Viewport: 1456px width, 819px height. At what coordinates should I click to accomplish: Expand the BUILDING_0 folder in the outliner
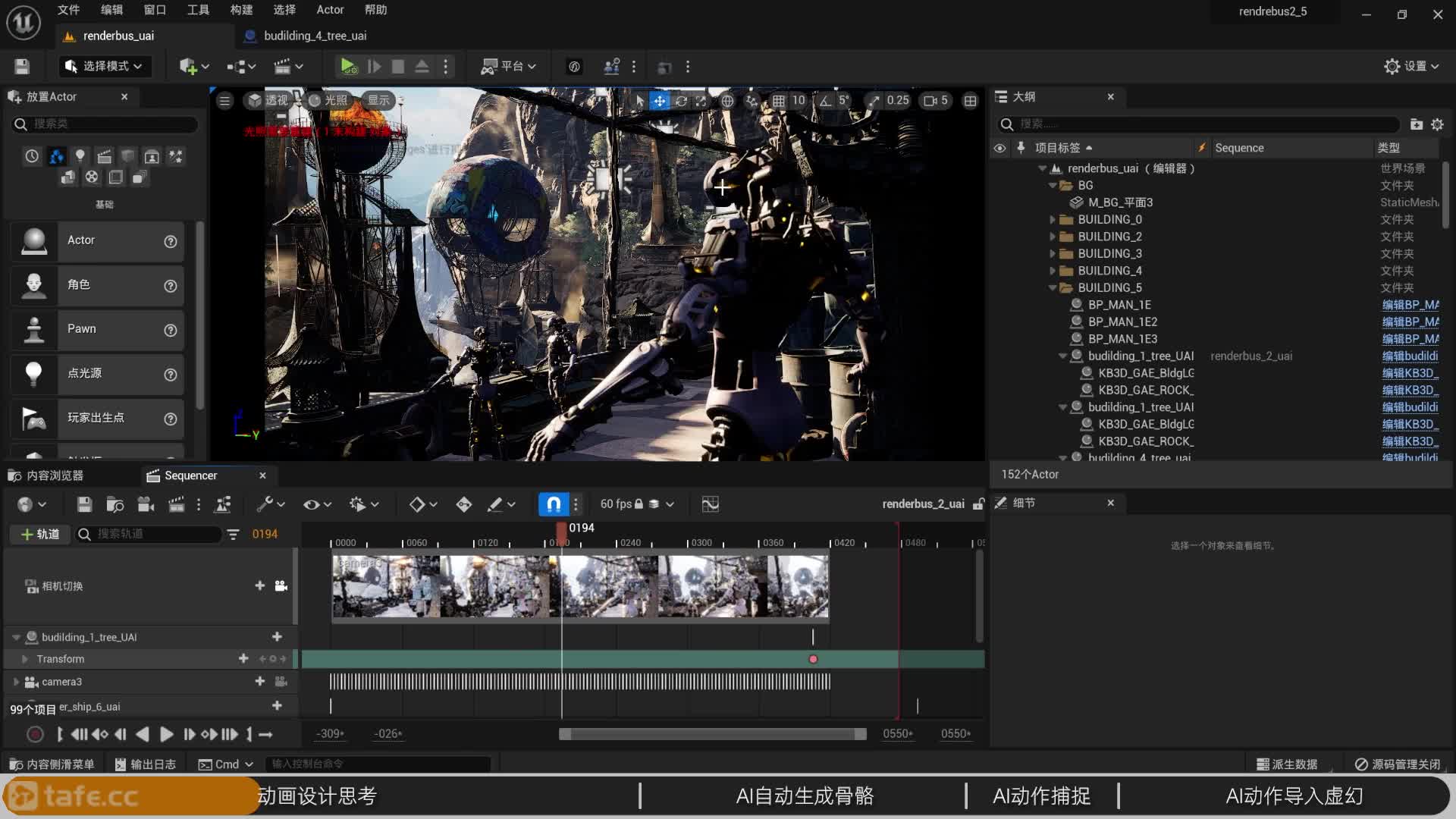tap(1053, 220)
